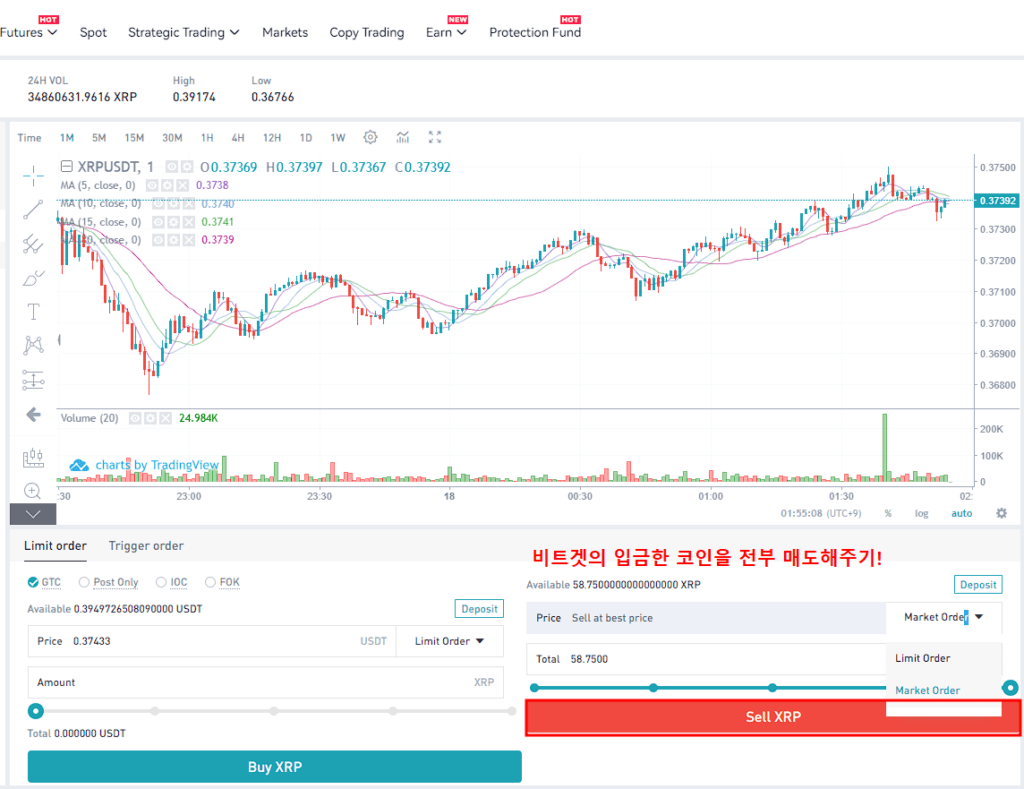Image resolution: width=1024 pixels, height=789 pixels.
Task: Select the text annotation tool
Action: 32,311
